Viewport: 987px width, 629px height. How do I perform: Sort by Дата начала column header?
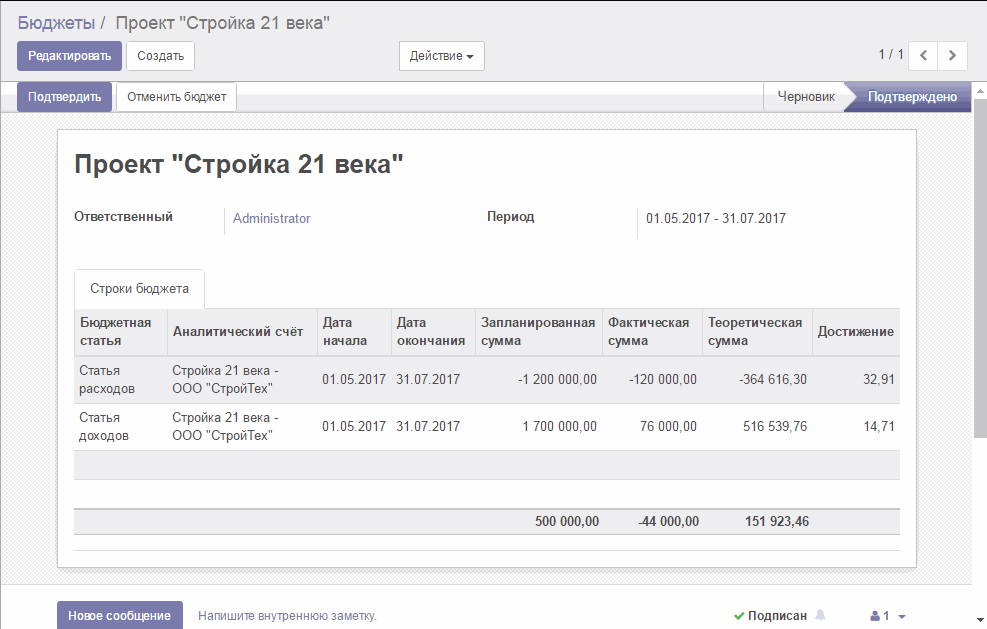[x=354, y=332]
